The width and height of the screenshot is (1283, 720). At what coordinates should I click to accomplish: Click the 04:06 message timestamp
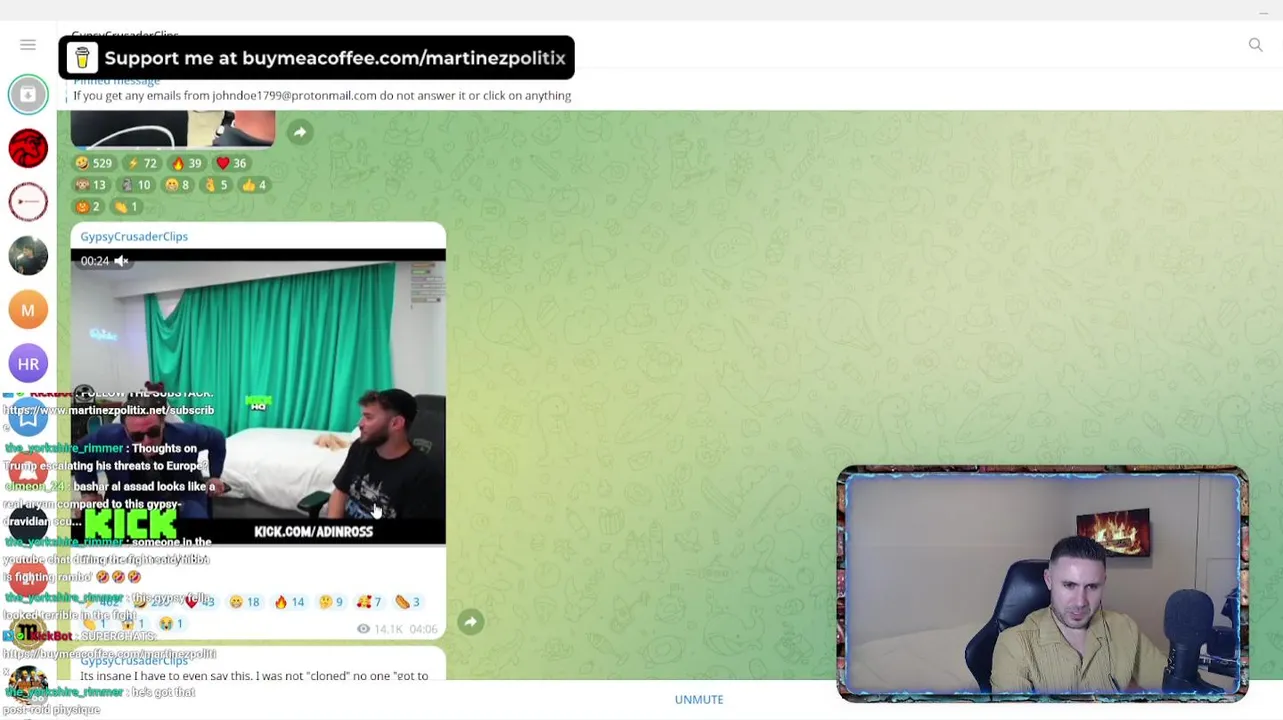coord(423,629)
